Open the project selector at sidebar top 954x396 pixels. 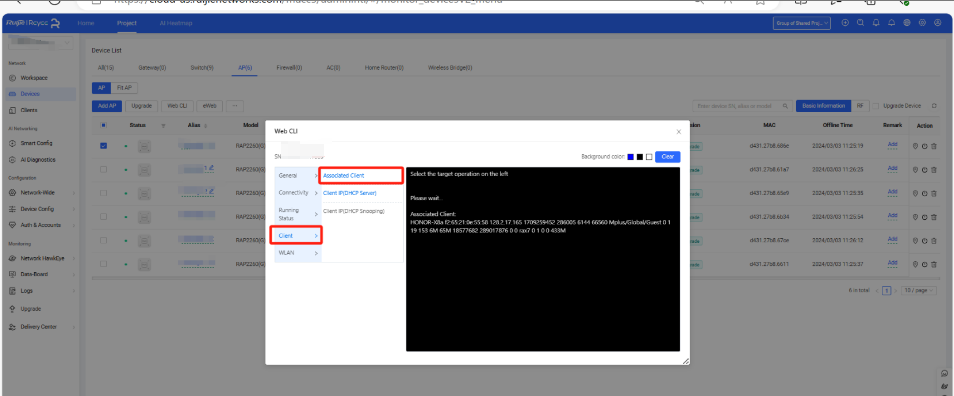tap(41, 43)
